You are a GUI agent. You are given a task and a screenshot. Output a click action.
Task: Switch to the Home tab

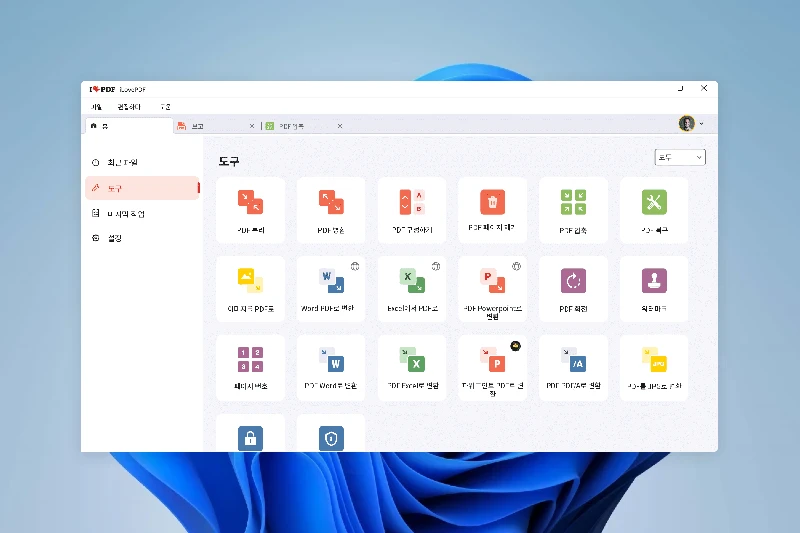pyautogui.click(x=129, y=126)
